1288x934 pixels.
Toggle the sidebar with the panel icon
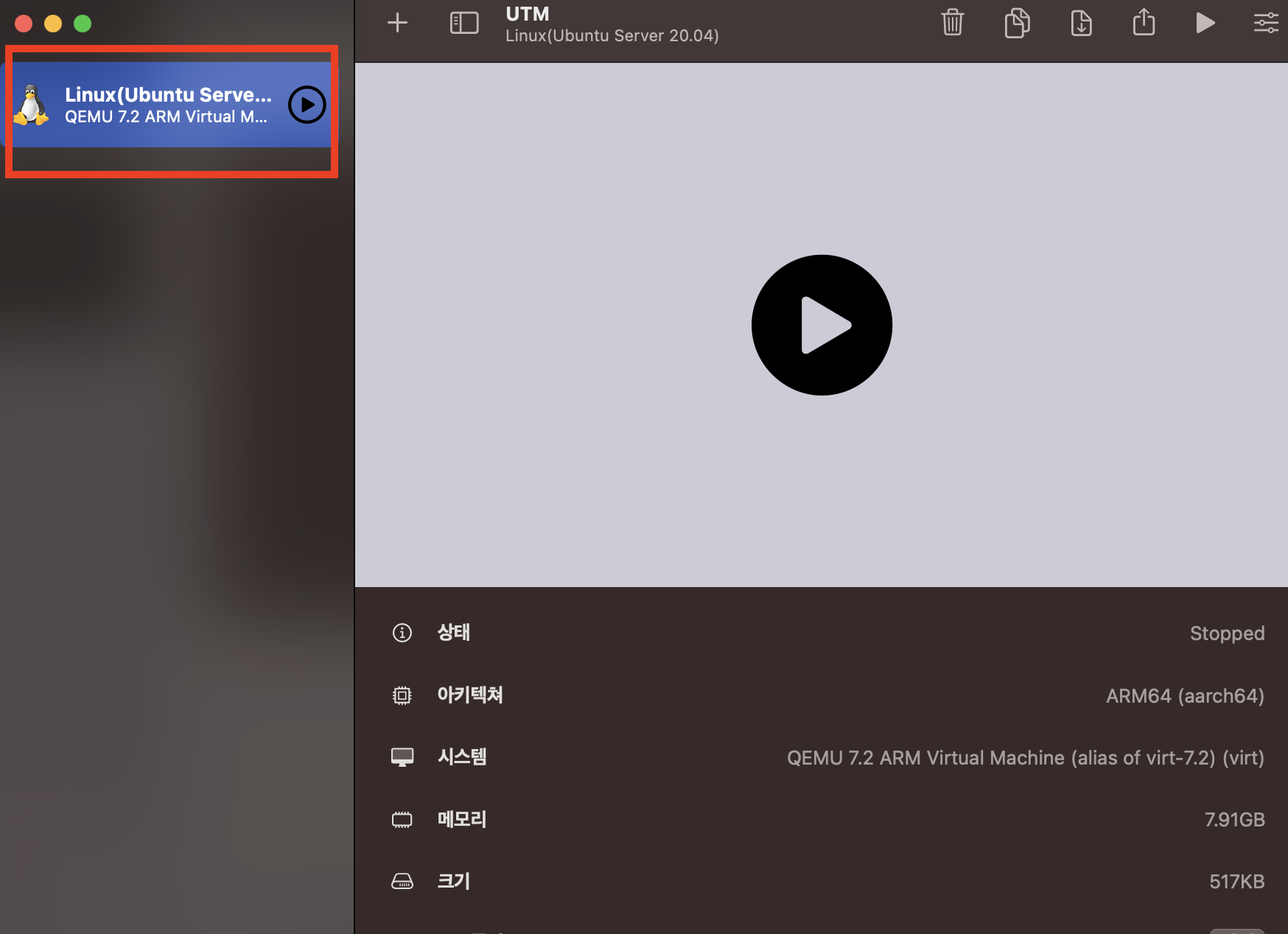[464, 23]
